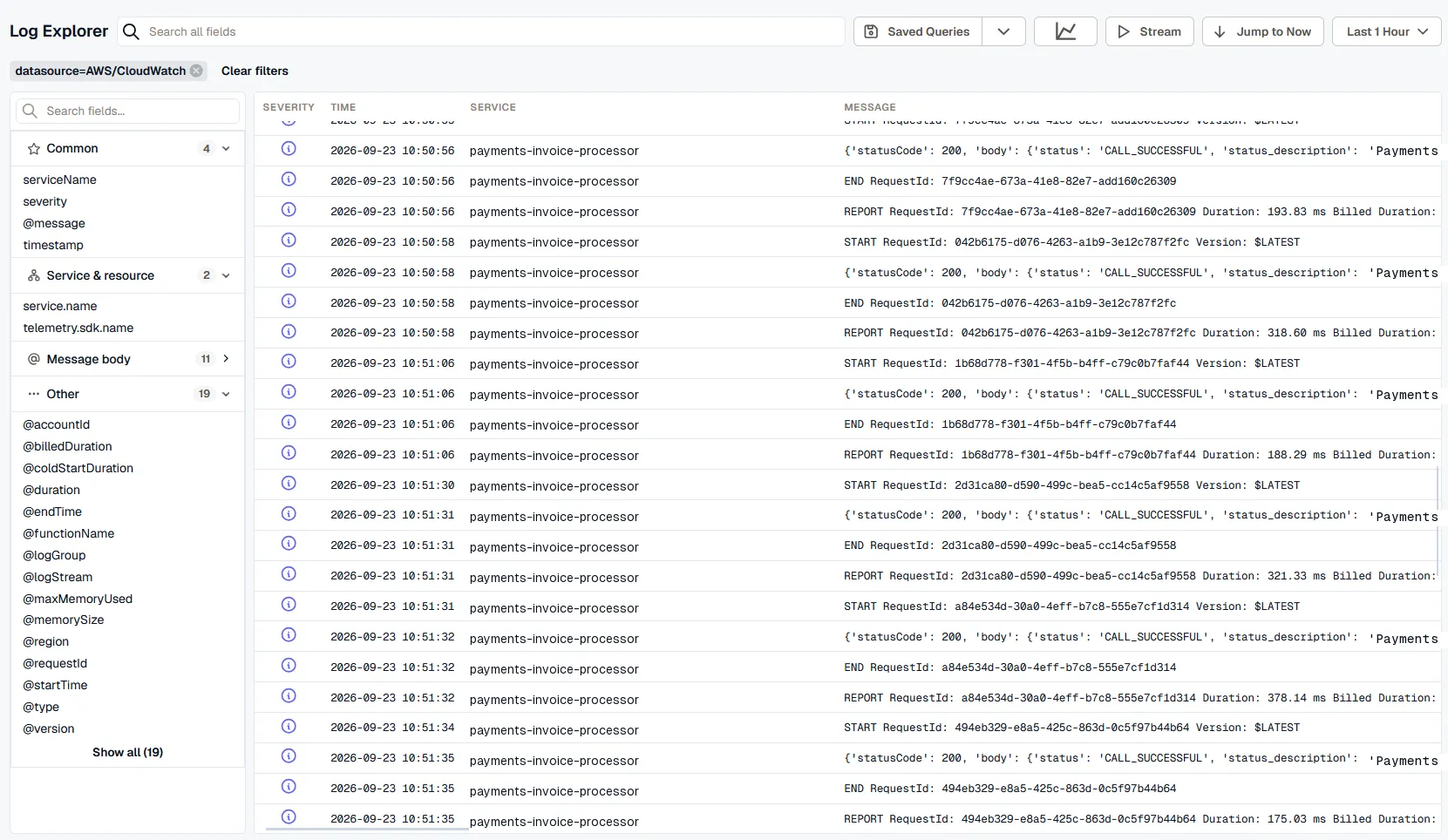The height and width of the screenshot is (840, 1448).
Task: Select the @logStream field
Action: [x=58, y=577]
